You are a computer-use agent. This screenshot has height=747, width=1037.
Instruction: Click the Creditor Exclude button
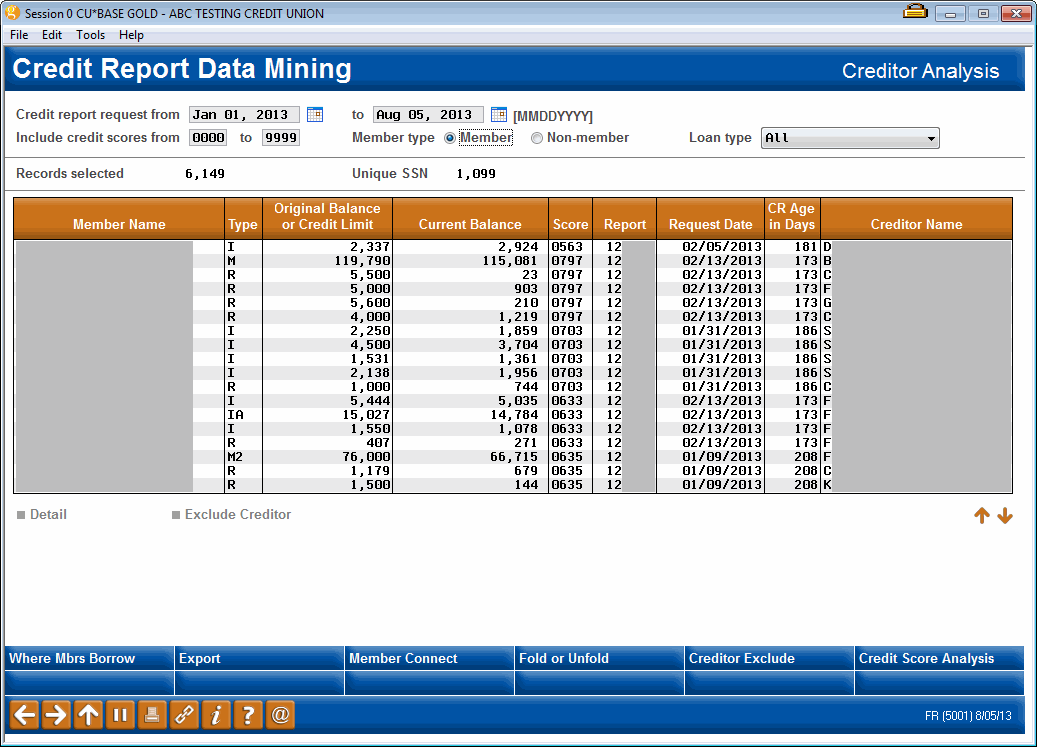769,658
